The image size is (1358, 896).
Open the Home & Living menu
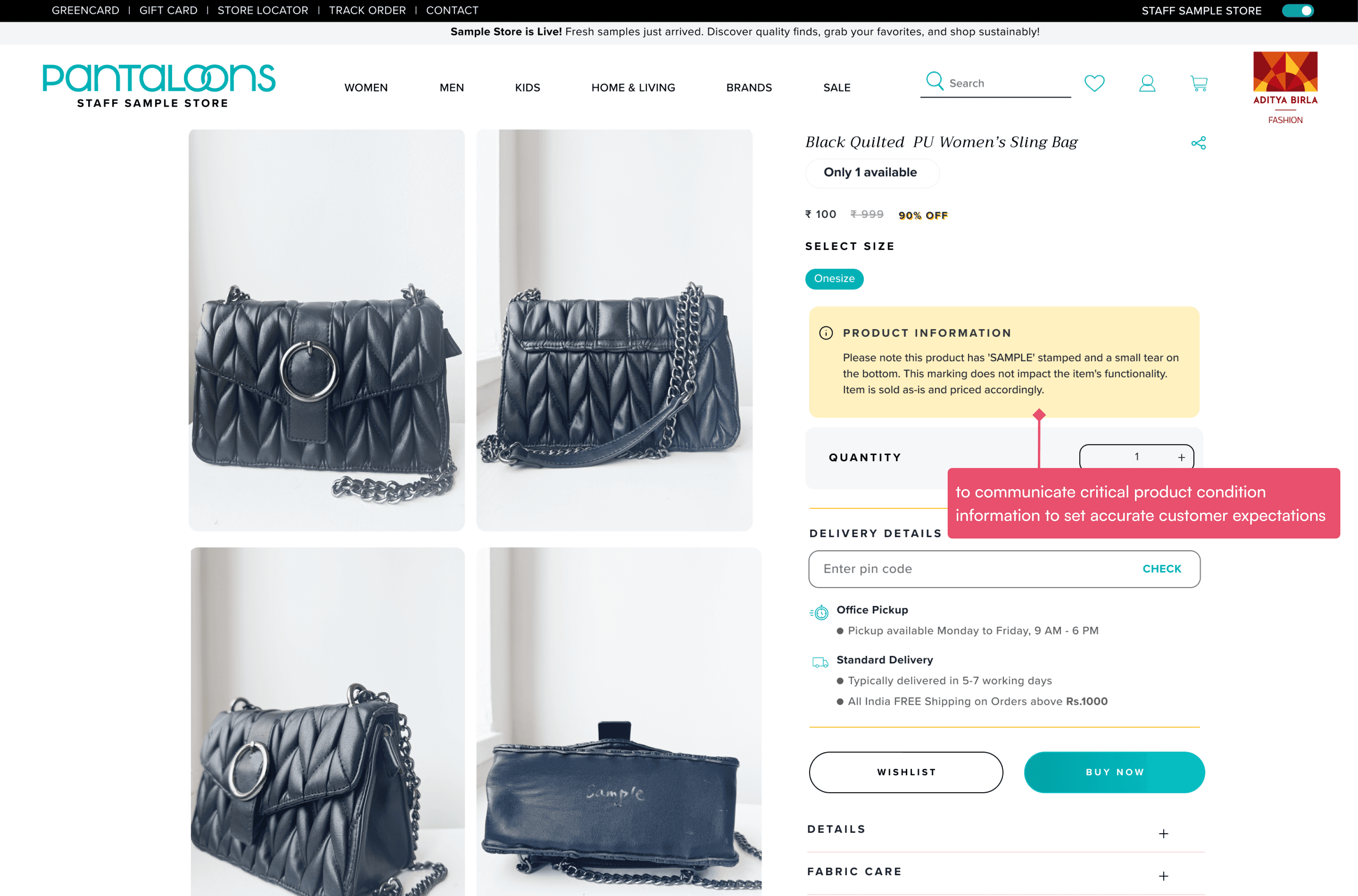point(633,87)
